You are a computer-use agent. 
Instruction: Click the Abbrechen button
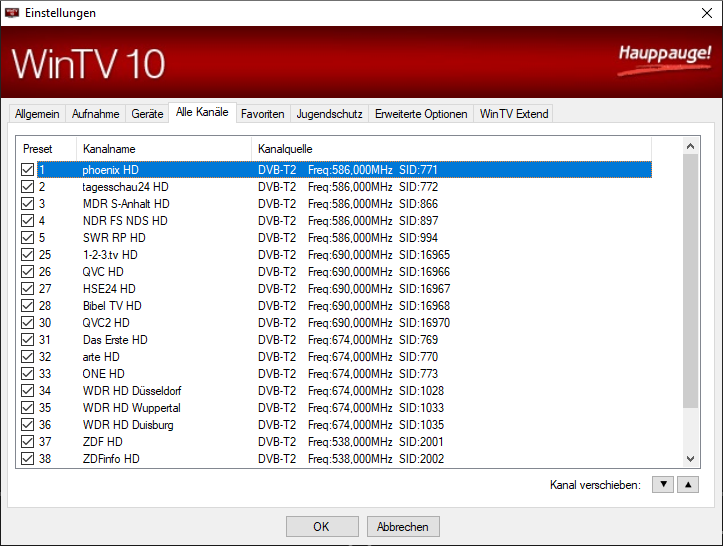403,527
